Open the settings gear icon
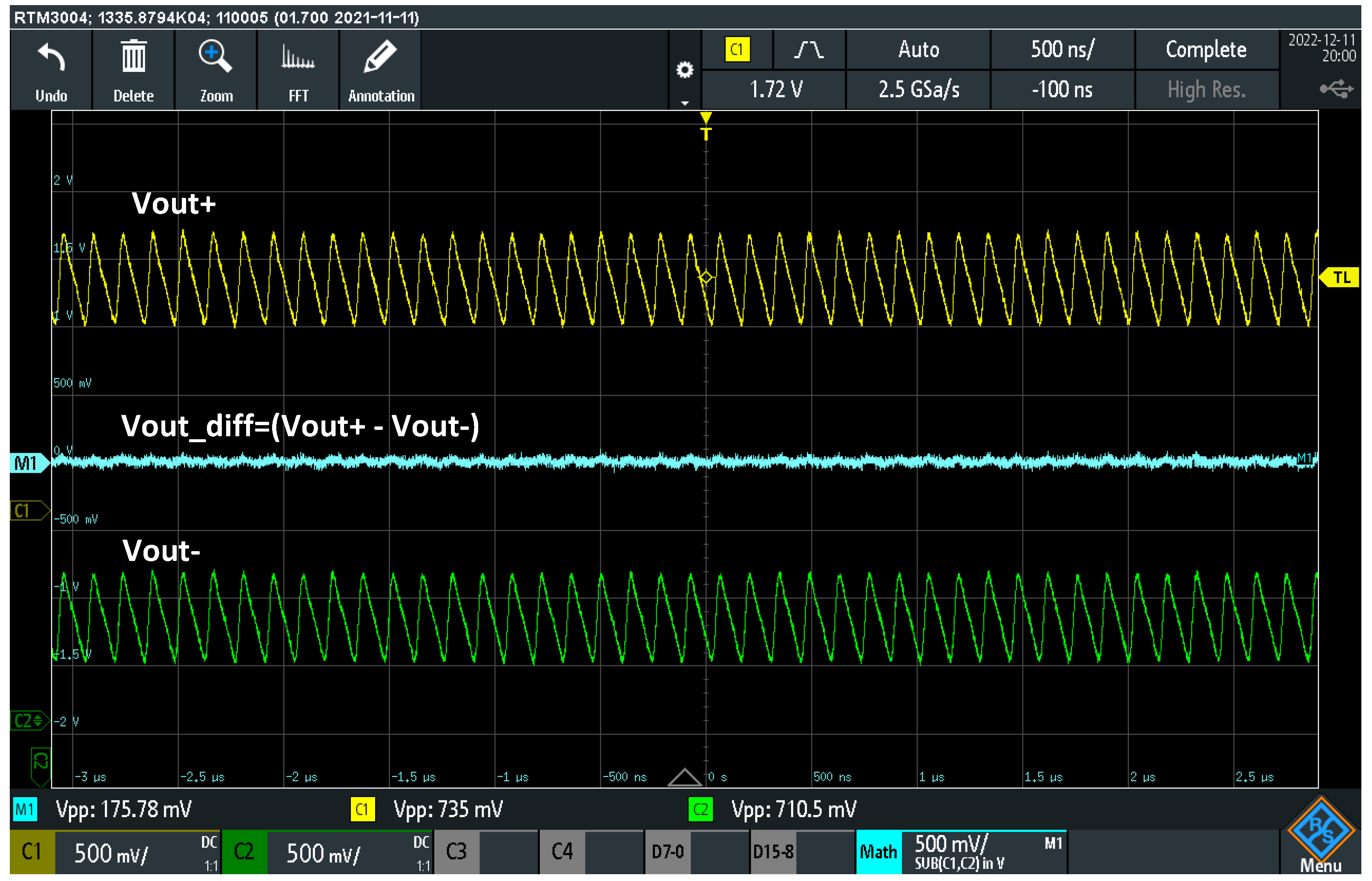The height and width of the screenshot is (881, 1372). (685, 70)
